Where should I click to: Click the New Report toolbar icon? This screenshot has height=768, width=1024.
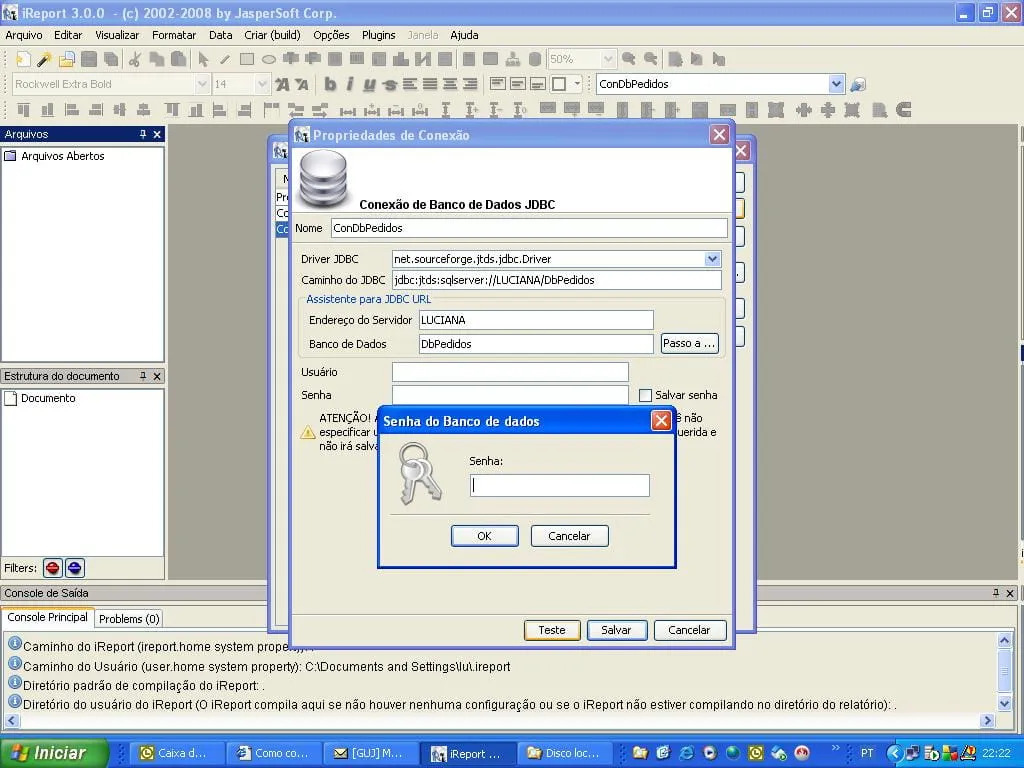(x=23, y=59)
